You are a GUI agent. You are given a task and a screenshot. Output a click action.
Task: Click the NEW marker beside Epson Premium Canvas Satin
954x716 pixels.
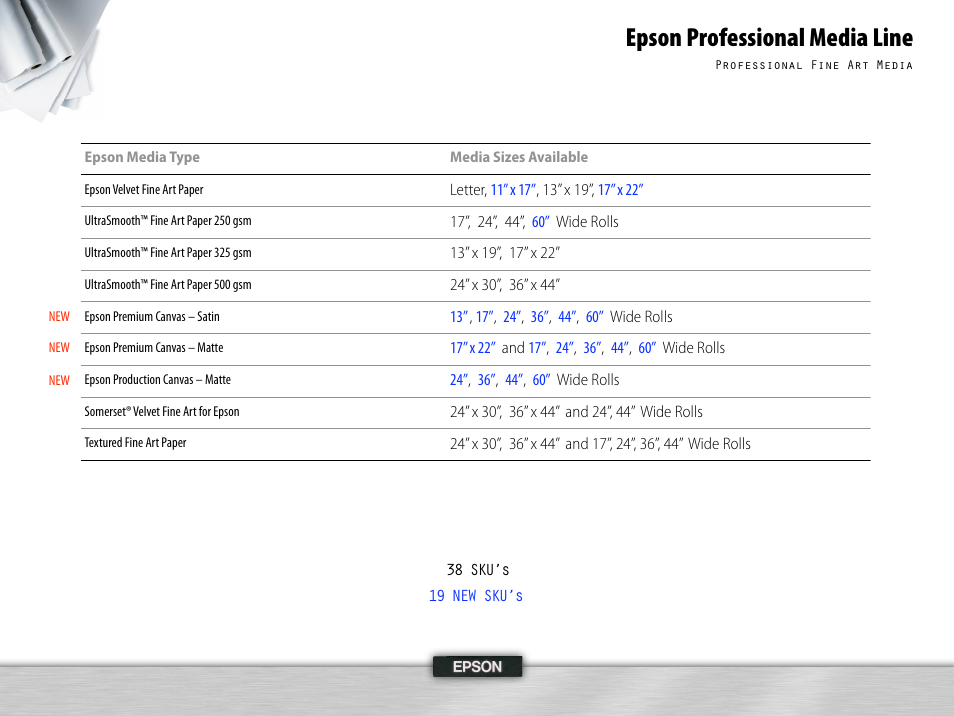coord(59,317)
